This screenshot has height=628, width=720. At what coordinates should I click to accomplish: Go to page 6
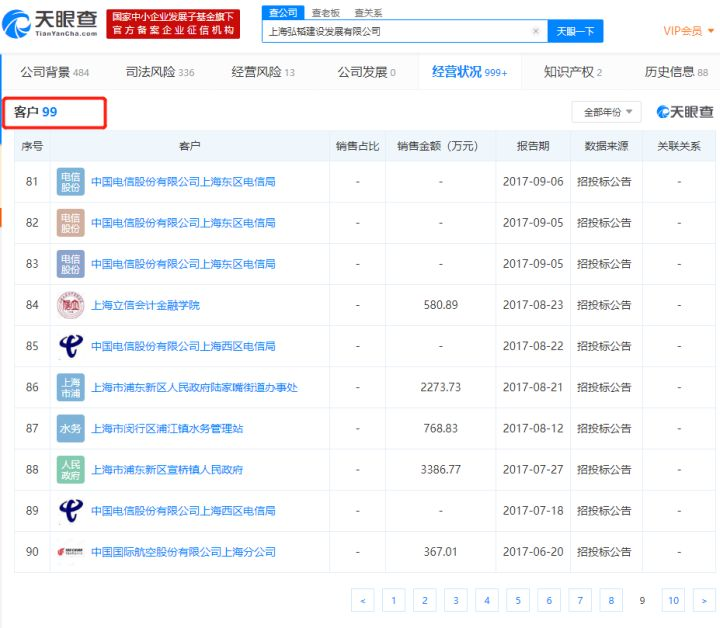point(549,600)
